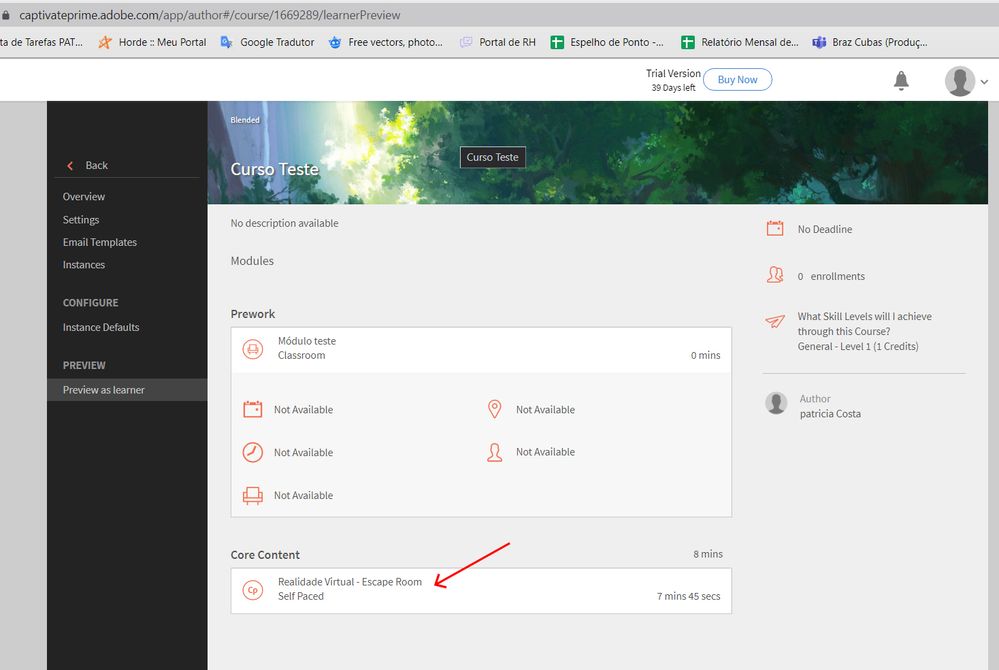Open Instances in the sidebar
This screenshot has height=670, width=999.
coord(84,265)
